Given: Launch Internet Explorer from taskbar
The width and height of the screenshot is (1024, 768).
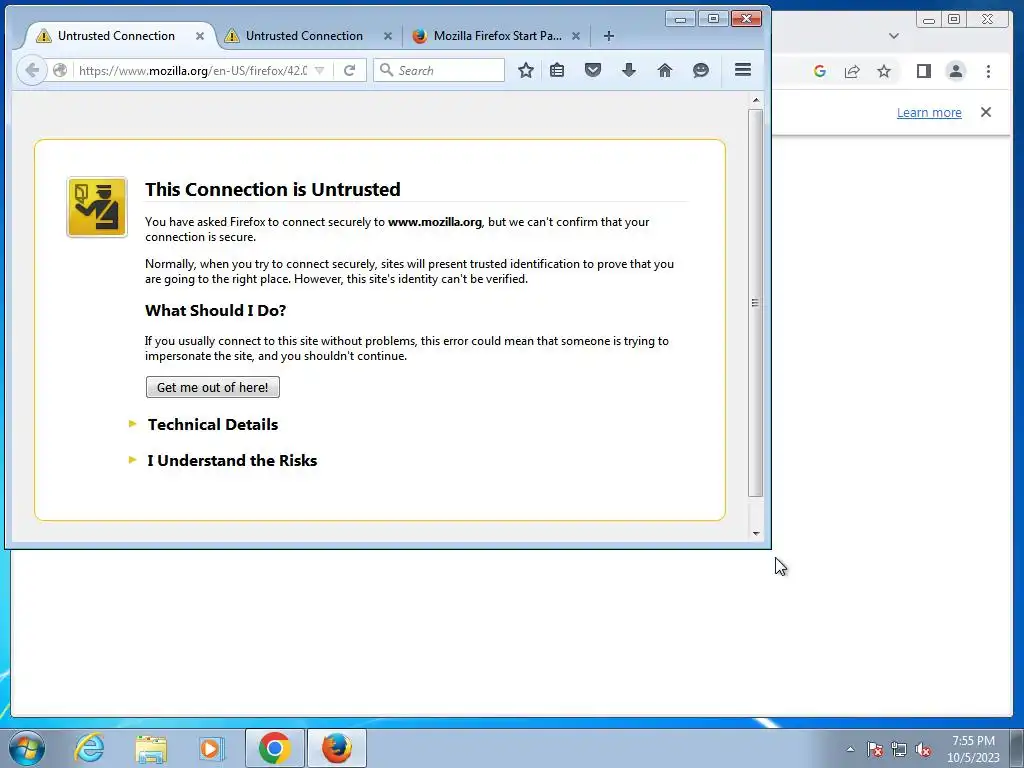Looking at the screenshot, I should tap(89, 748).
